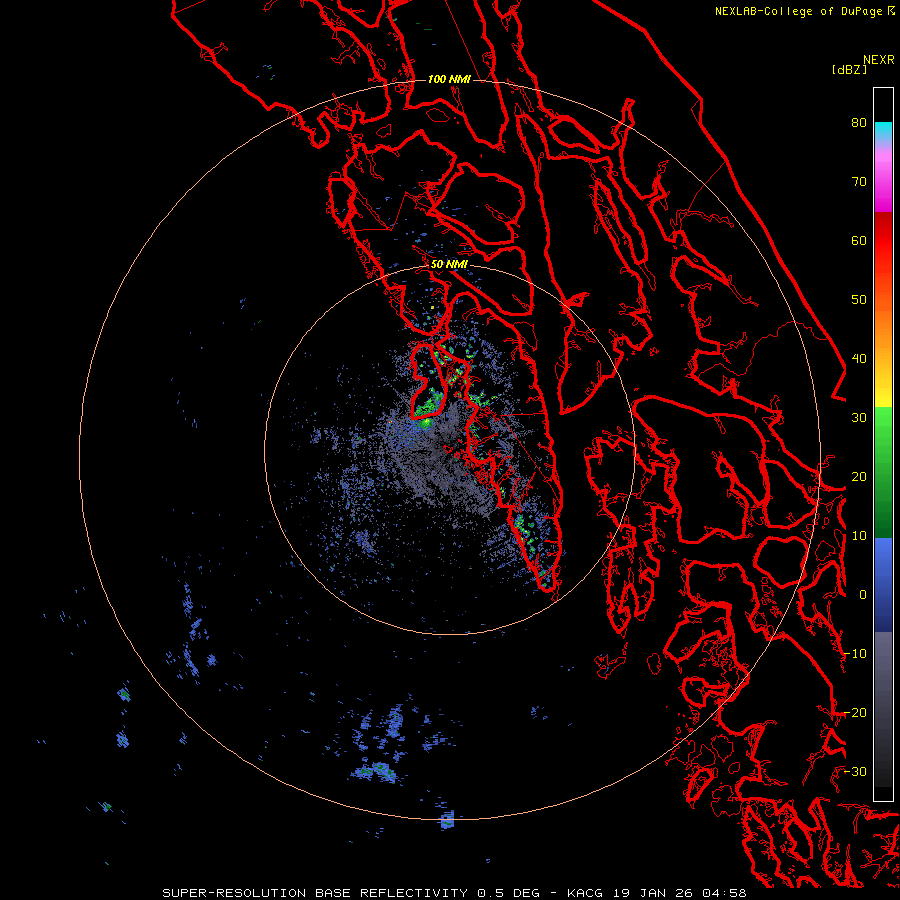
Task: Click the NEXLAB-College of DuPage watermark
Action: [804, 11]
